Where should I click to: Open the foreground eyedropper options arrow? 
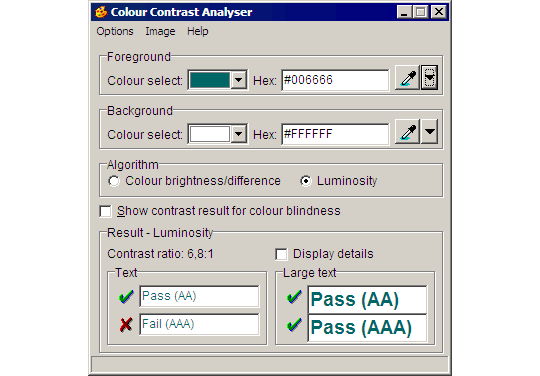(429, 77)
